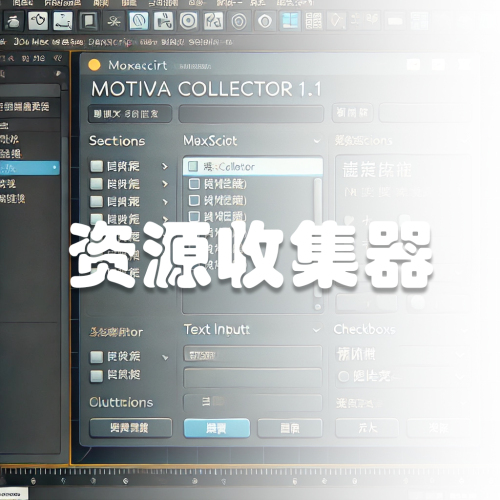Click the blue highlighted button at dialog bottom
500x500 pixels.
tap(217, 428)
